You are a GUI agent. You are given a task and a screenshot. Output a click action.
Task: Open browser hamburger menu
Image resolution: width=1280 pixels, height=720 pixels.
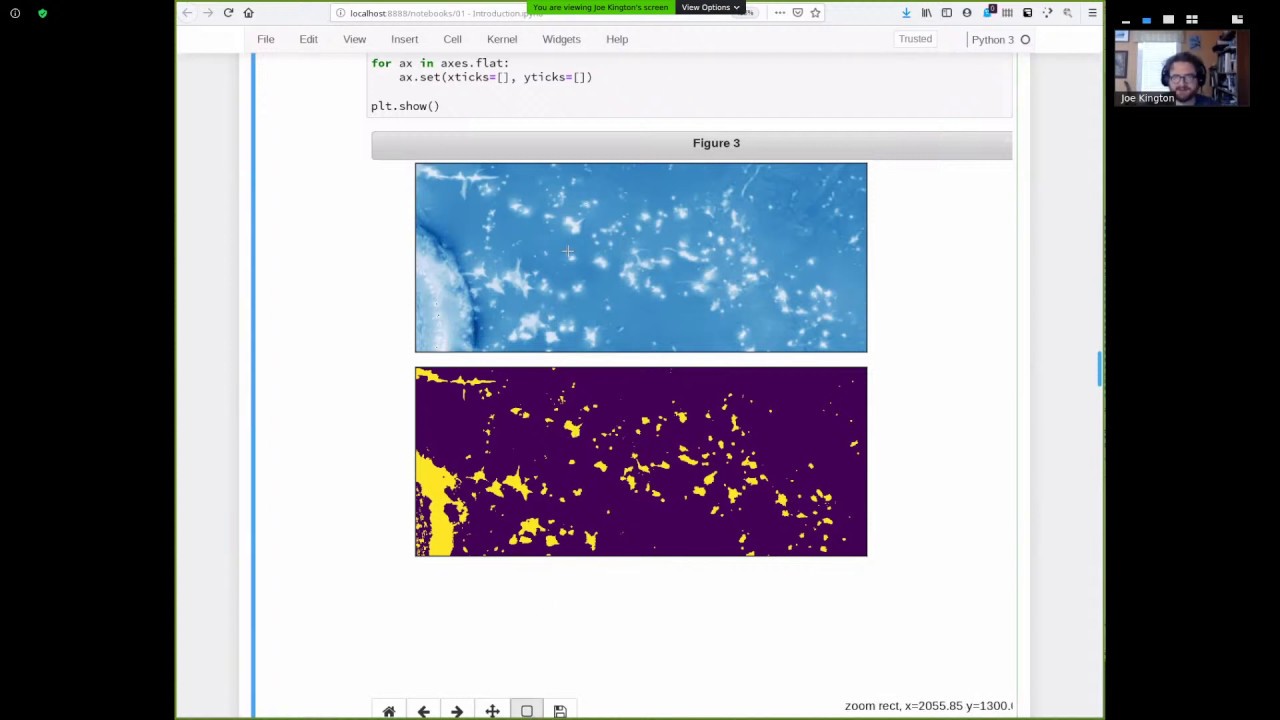1092,13
